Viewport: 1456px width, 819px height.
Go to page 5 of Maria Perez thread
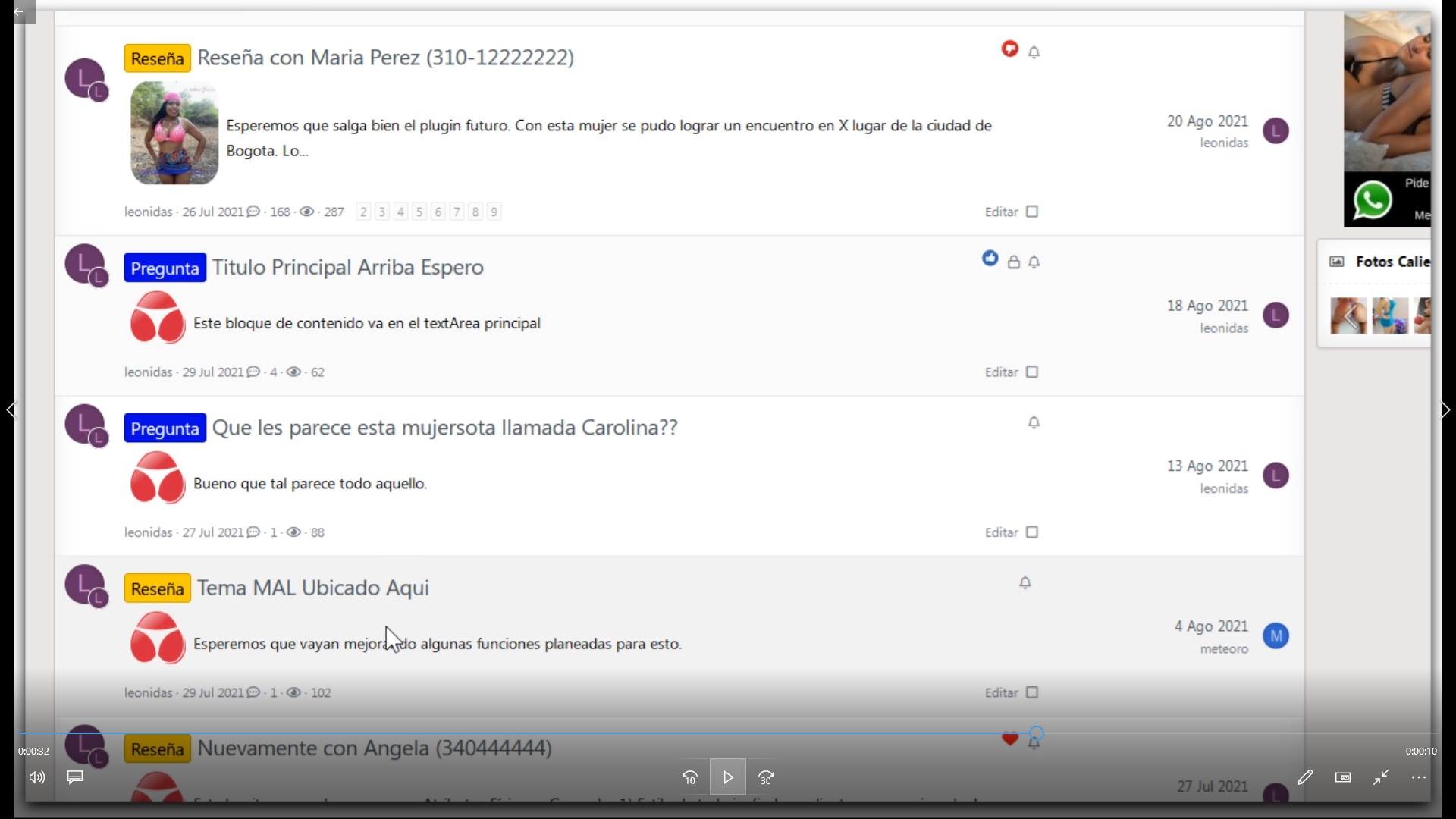click(x=419, y=212)
